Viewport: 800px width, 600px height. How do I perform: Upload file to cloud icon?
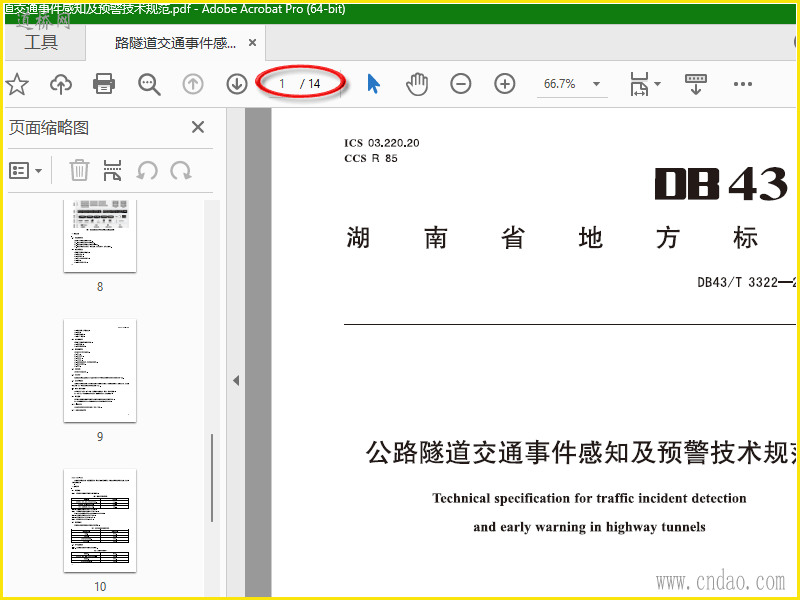pyautogui.click(x=61, y=84)
